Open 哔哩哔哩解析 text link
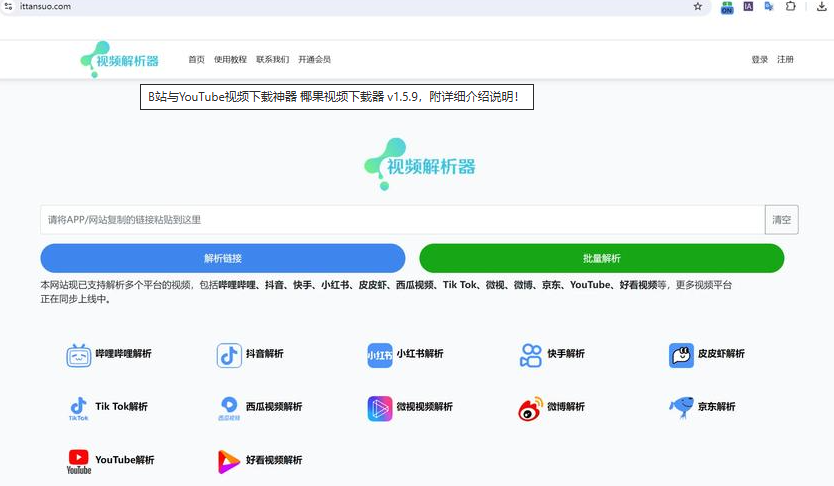Screen dimensions: 834x486 tap(123, 354)
